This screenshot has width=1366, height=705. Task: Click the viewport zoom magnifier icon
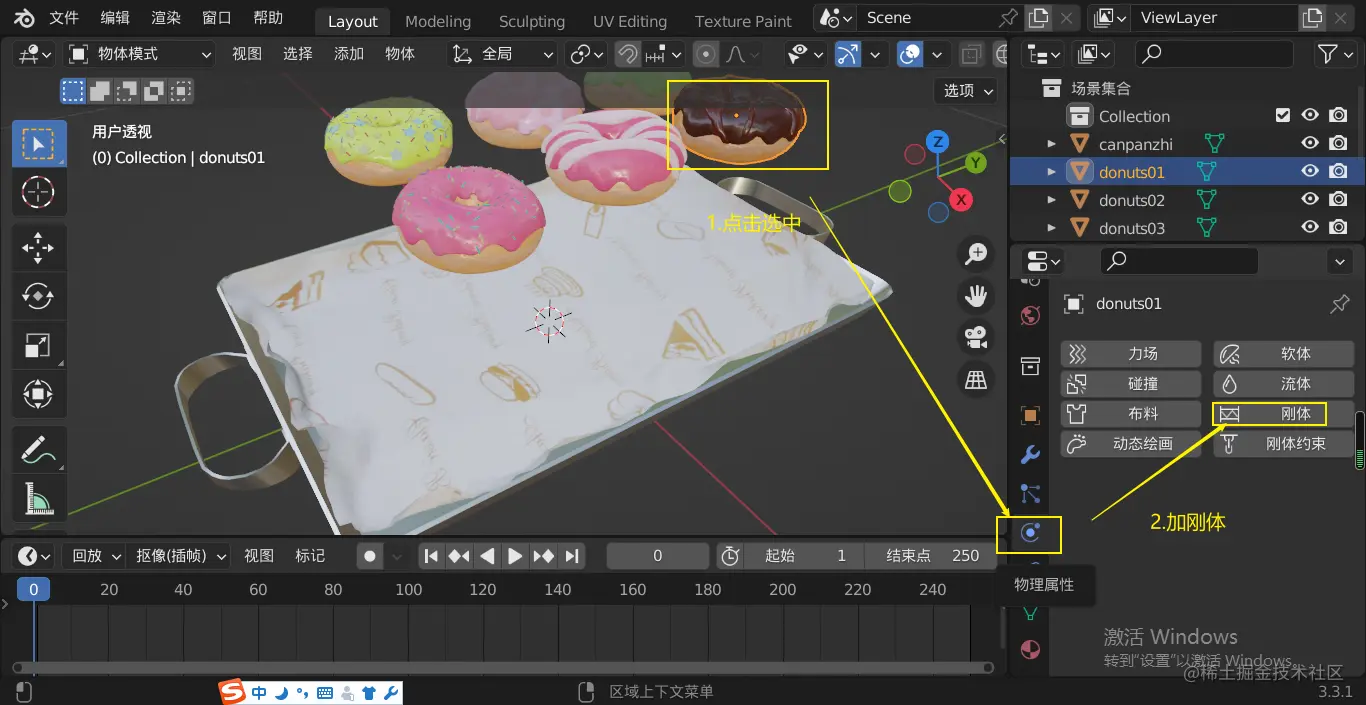tap(975, 254)
